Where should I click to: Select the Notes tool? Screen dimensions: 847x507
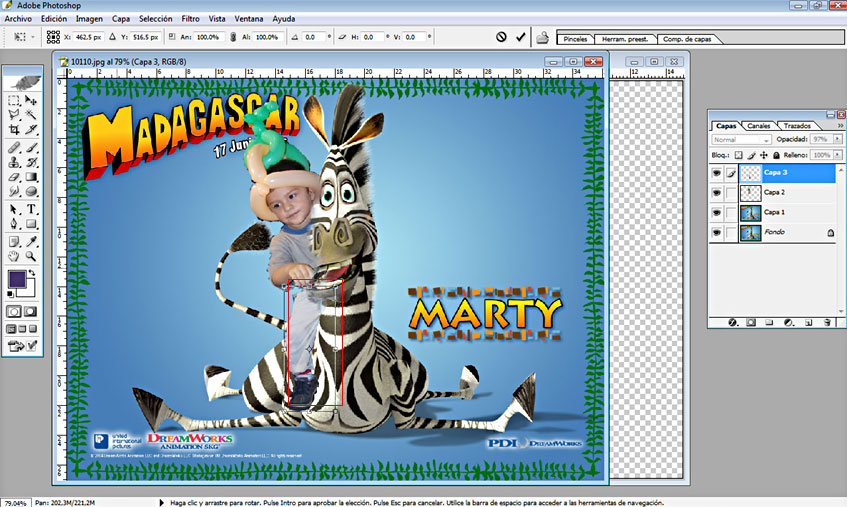tap(14, 242)
